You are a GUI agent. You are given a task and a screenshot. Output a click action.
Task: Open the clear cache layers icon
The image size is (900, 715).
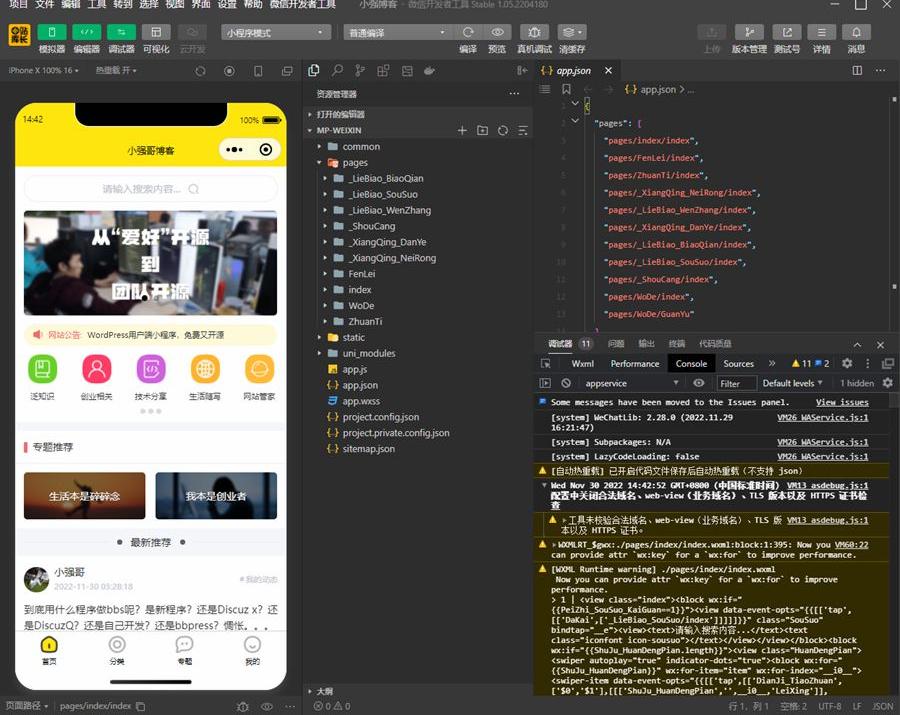tap(572, 32)
